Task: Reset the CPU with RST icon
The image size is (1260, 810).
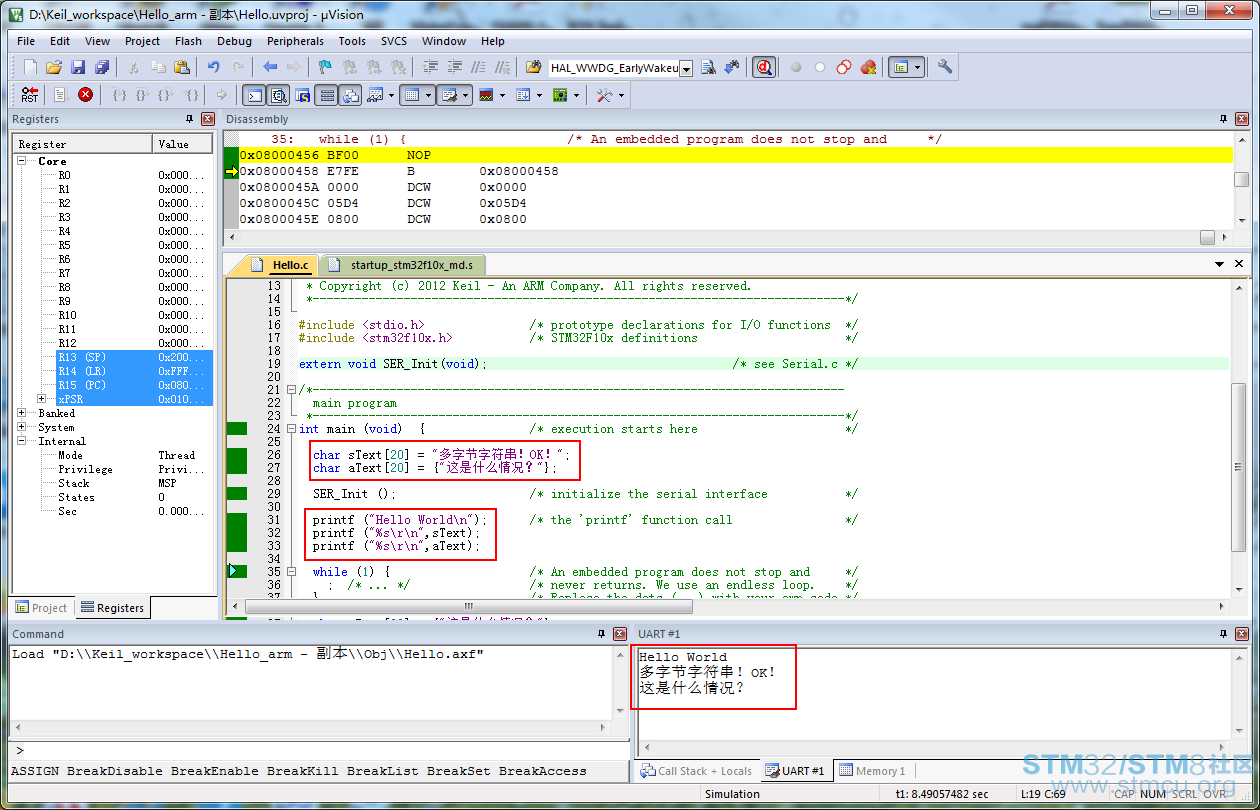Action: [30, 95]
